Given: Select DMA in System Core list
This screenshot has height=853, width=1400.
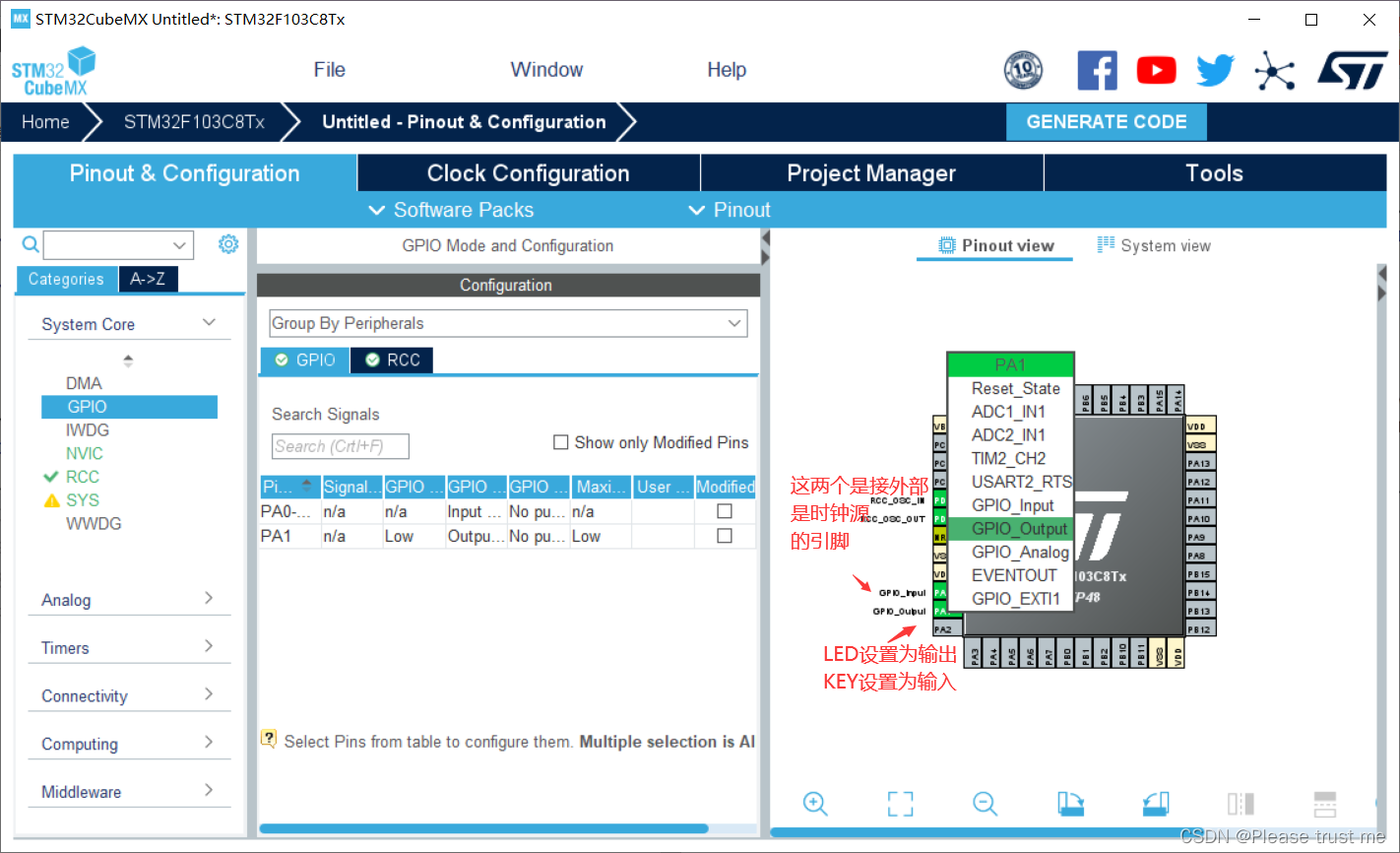Looking at the screenshot, I should 84,383.
